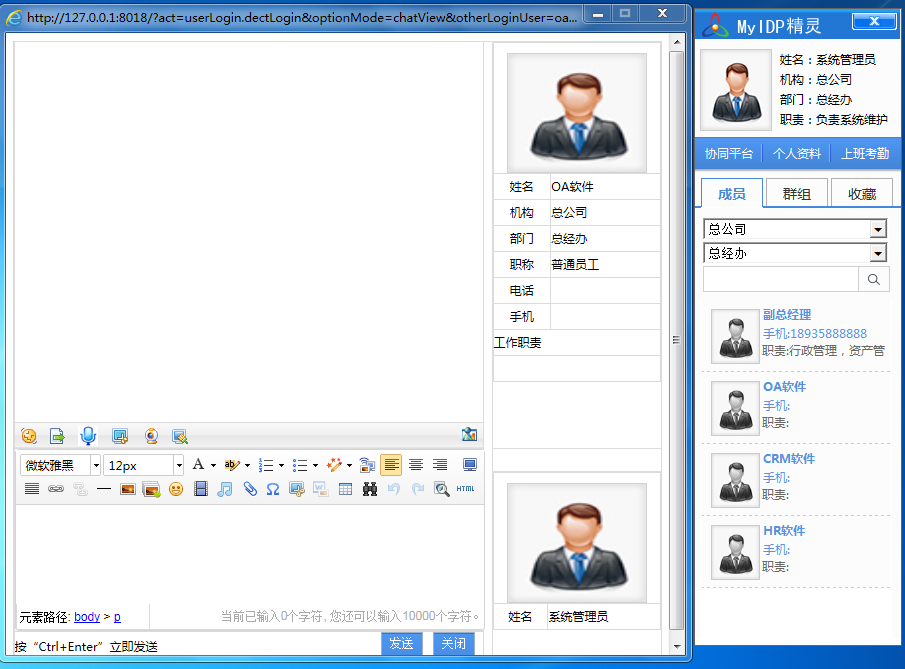The height and width of the screenshot is (669, 905).
Task: Click the webcam video chat icon
Action: (x=151, y=436)
